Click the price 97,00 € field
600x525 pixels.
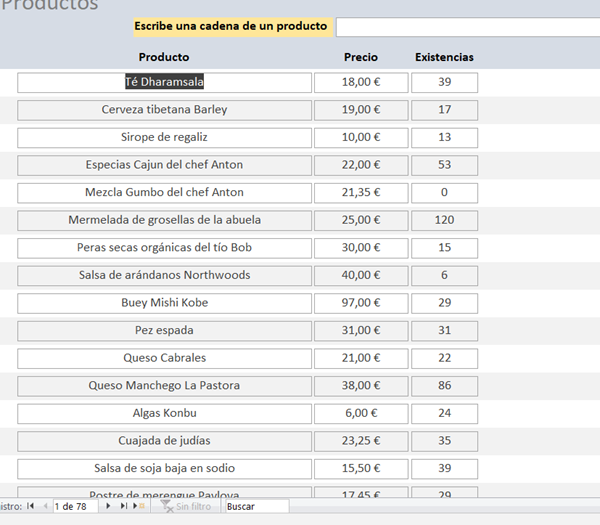361,303
